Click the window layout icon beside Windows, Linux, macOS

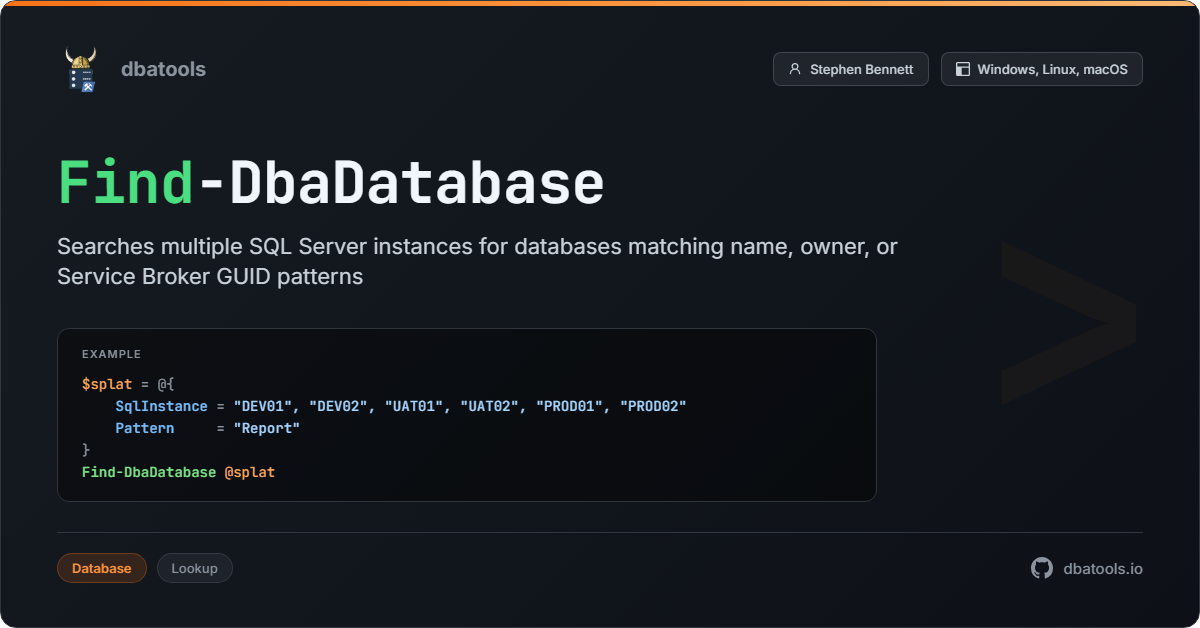tap(963, 69)
